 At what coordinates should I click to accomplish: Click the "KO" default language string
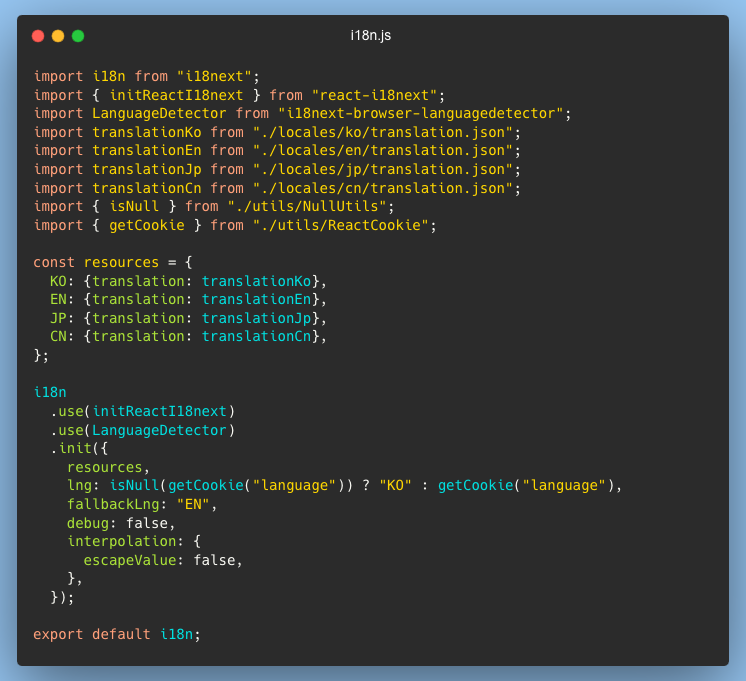[395, 486]
